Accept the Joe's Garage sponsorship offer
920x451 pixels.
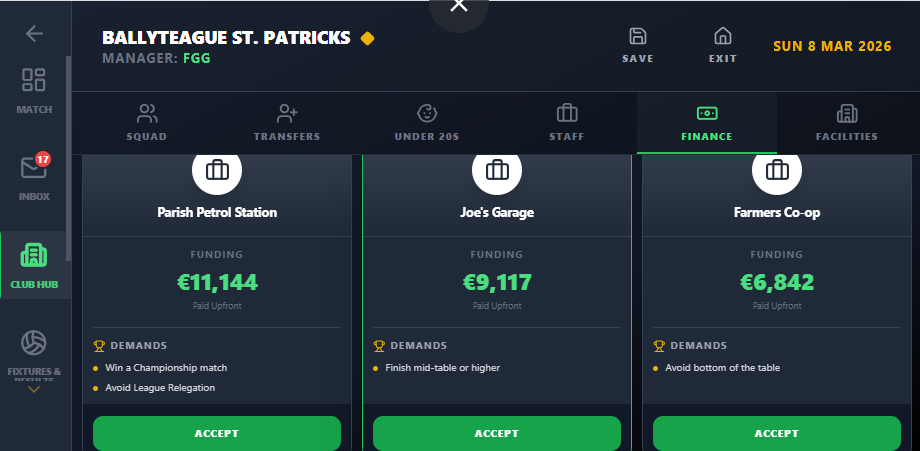click(497, 434)
